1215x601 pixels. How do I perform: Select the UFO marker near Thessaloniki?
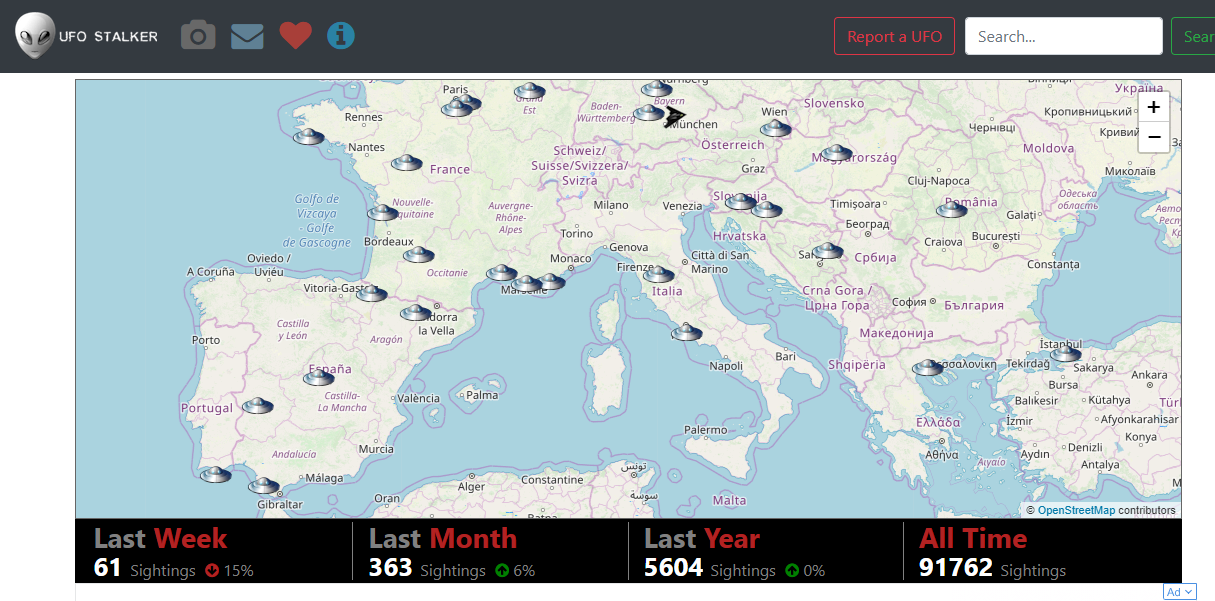tap(927, 368)
